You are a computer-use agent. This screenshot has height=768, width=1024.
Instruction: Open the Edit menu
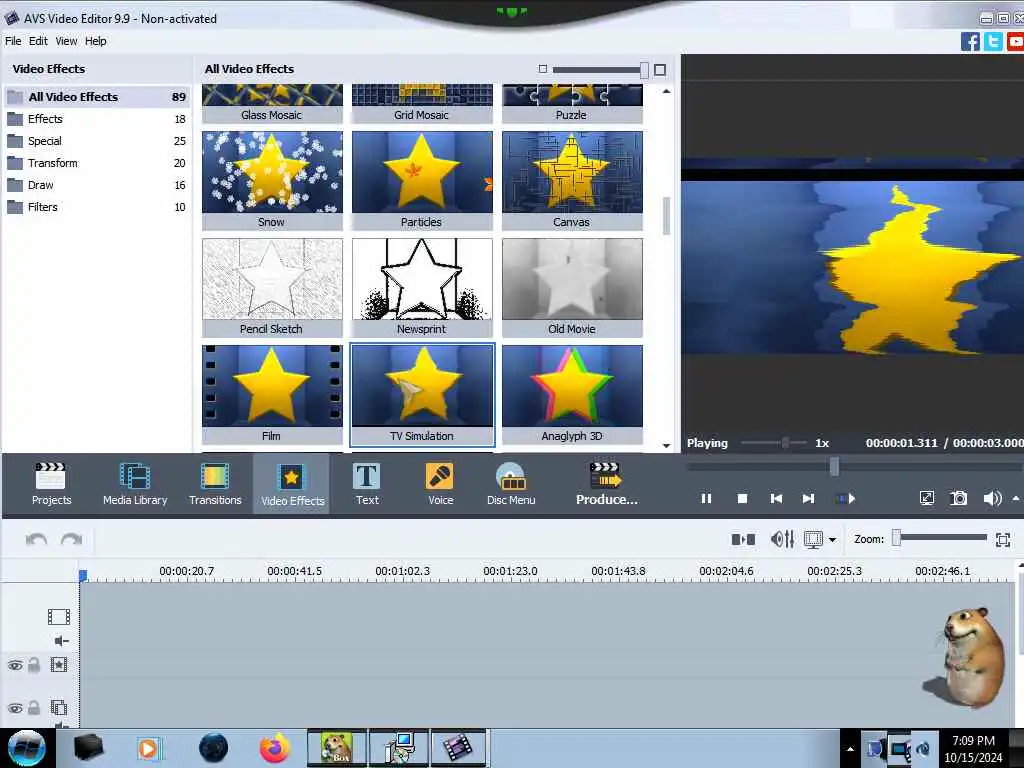click(x=38, y=40)
